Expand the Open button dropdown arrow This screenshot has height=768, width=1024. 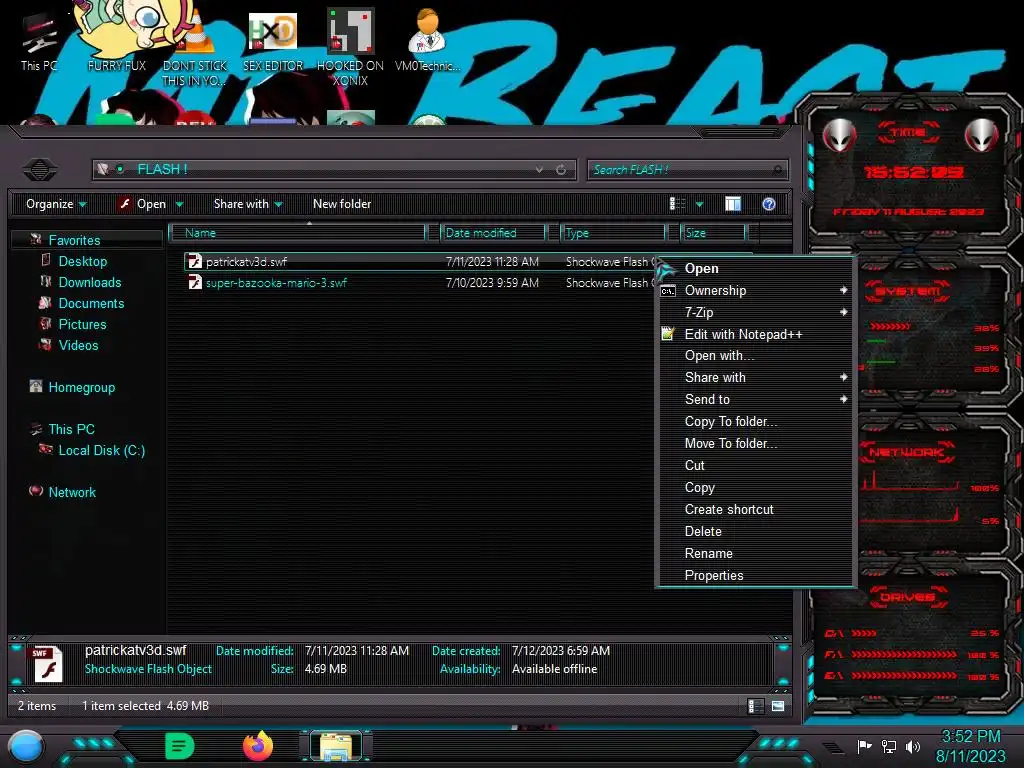pos(179,204)
